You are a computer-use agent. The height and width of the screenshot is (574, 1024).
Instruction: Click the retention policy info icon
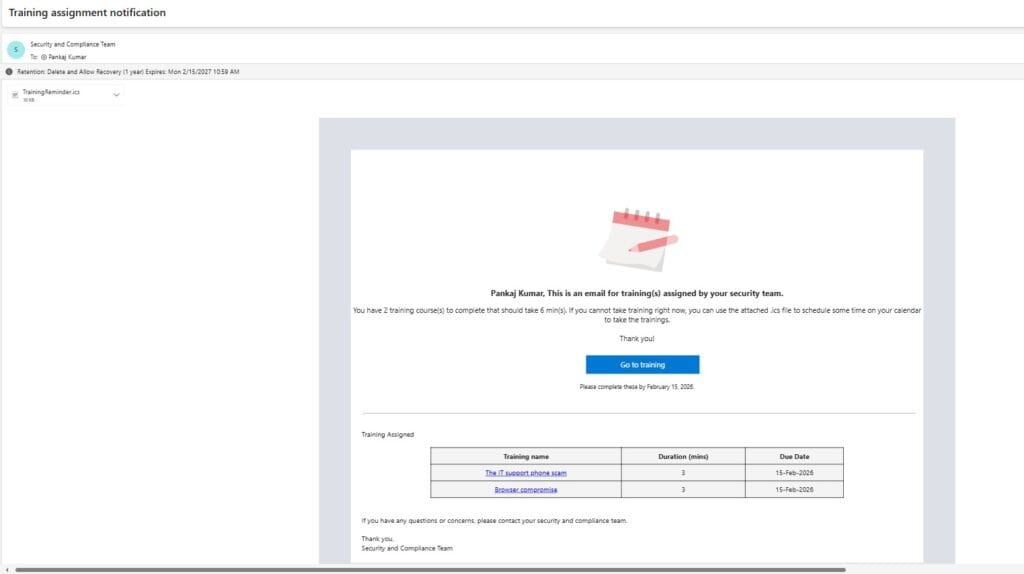pyautogui.click(x=9, y=72)
